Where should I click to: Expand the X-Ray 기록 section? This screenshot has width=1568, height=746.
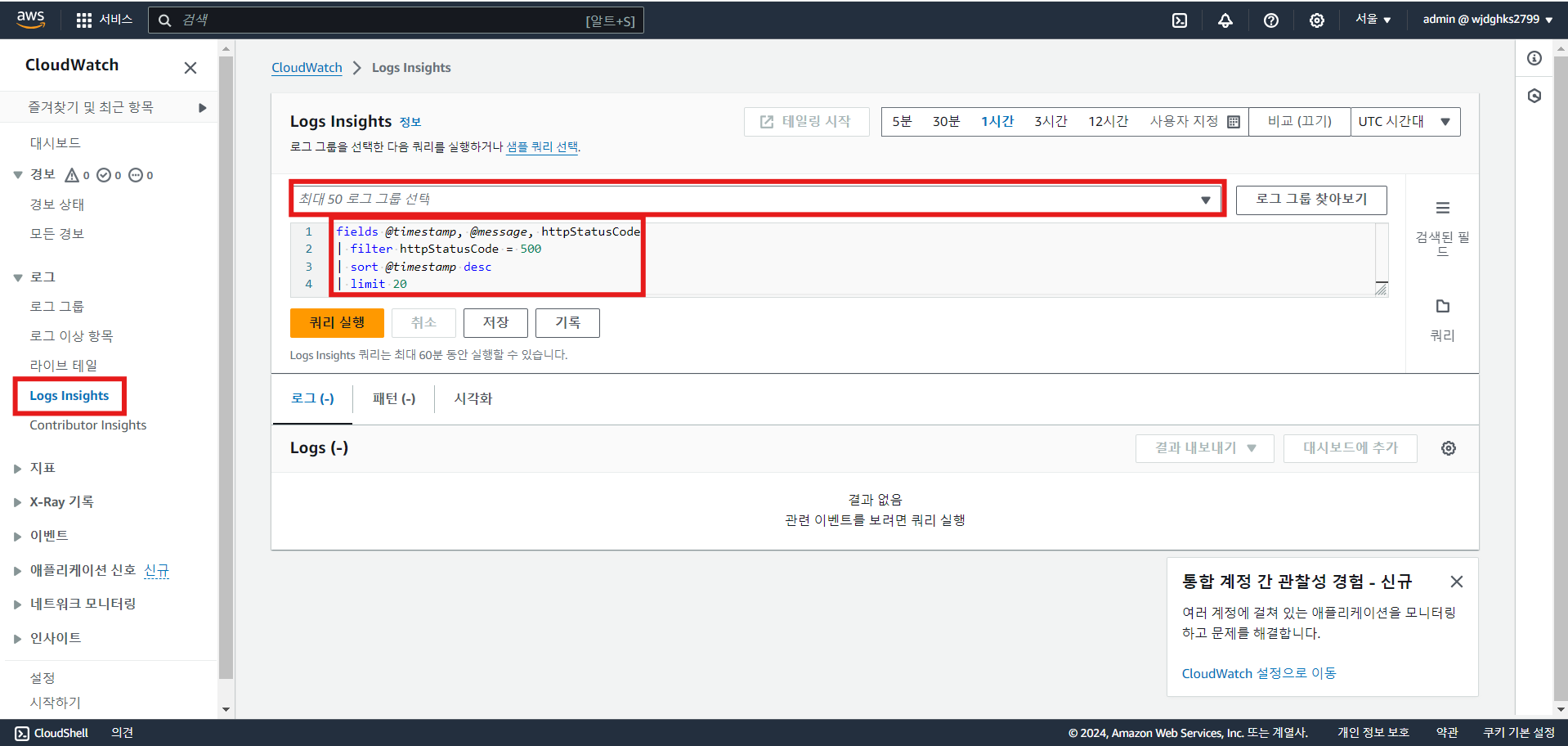18,502
